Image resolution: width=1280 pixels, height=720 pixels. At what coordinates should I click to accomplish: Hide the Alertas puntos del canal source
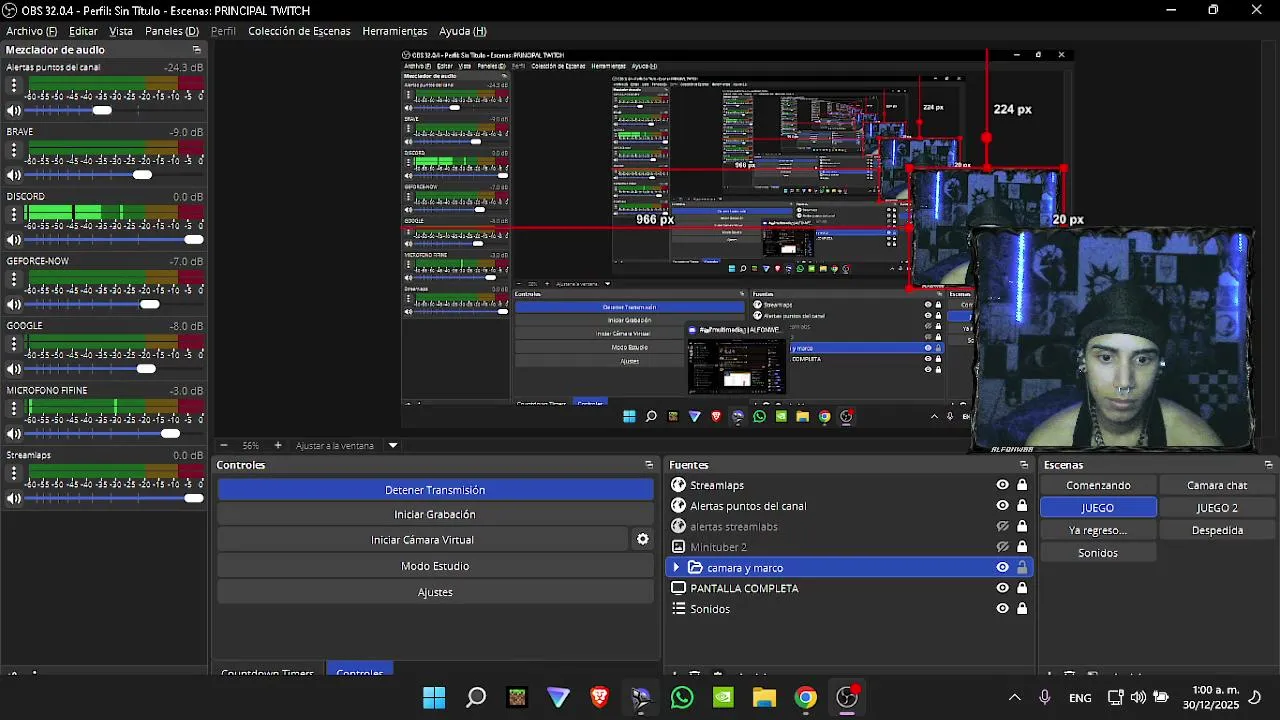click(1002, 506)
